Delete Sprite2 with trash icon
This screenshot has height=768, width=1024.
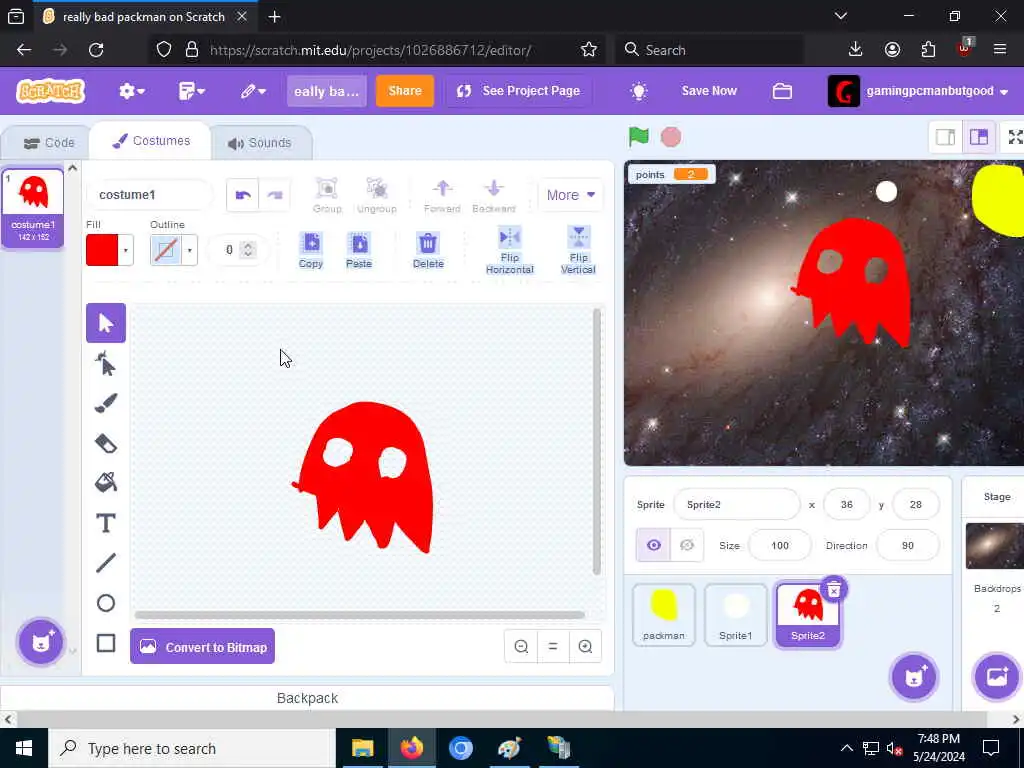coord(834,590)
